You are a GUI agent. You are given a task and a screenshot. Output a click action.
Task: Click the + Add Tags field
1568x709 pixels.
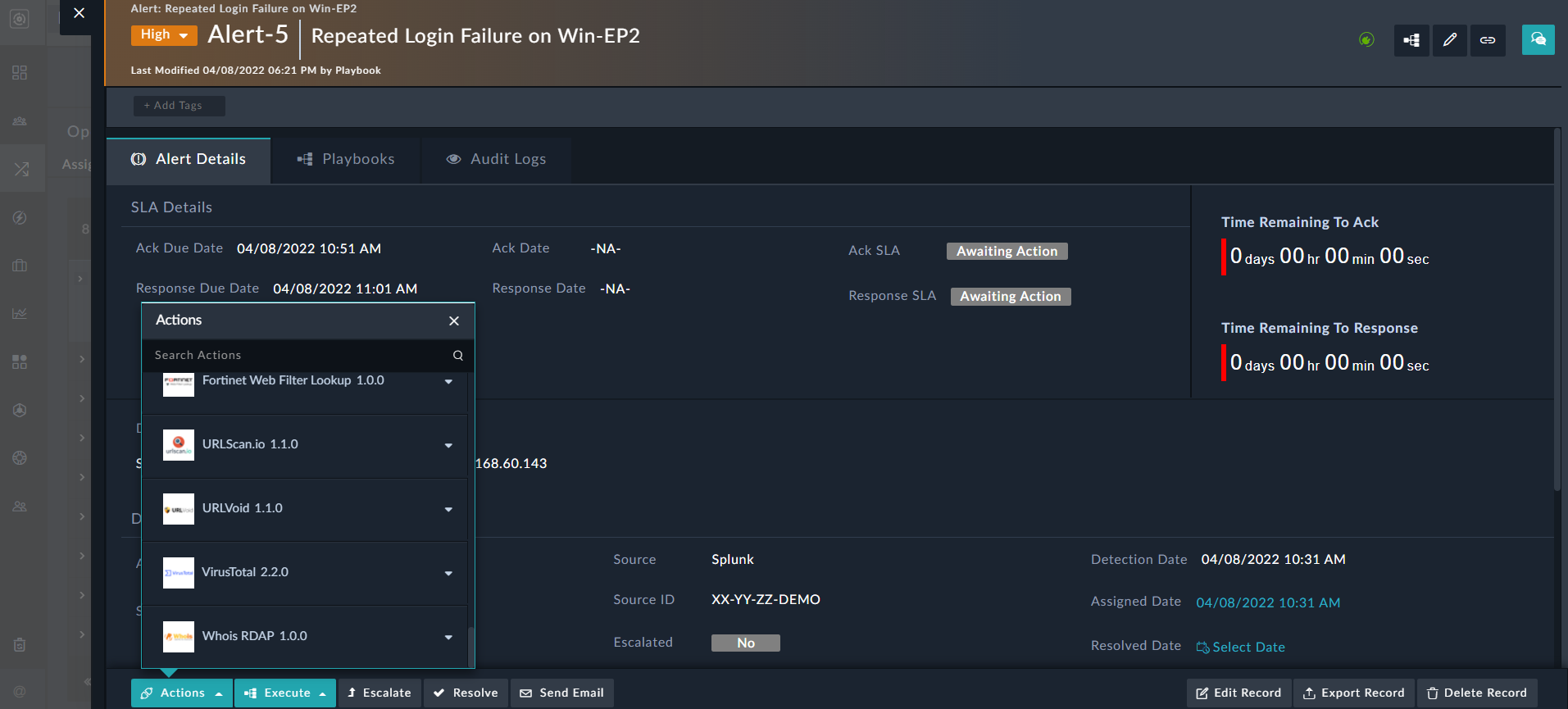(x=179, y=106)
